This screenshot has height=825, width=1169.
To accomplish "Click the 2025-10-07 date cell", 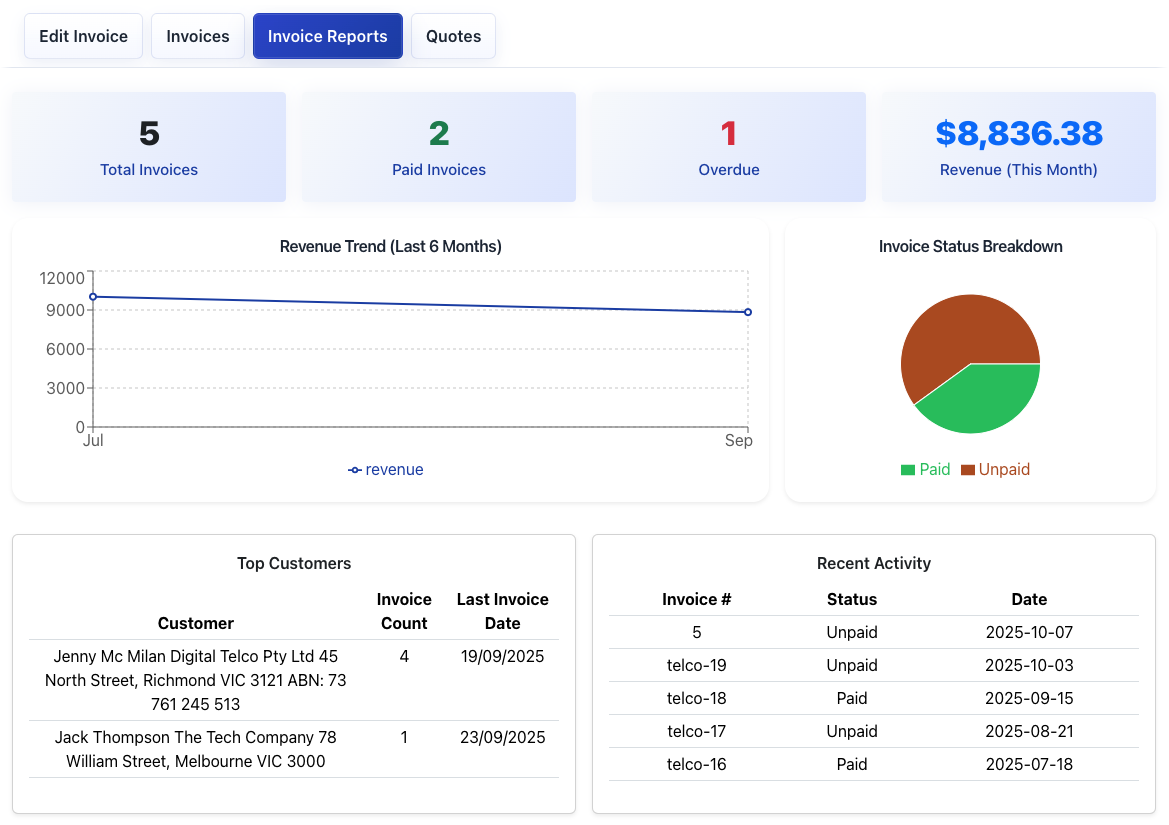I will [x=1029, y=633].
